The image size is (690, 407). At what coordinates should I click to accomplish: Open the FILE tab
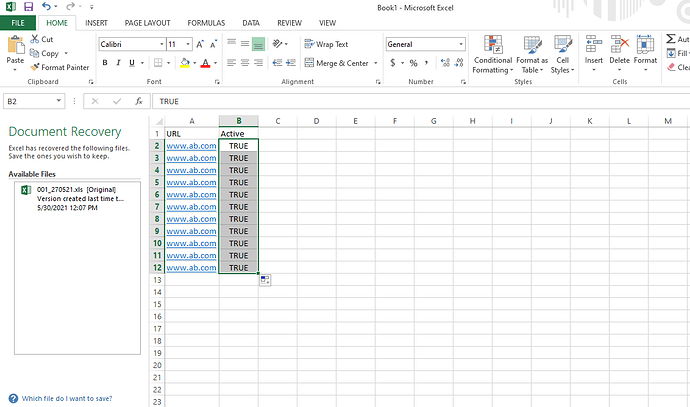pyautogui.click(x=18, y=23)
